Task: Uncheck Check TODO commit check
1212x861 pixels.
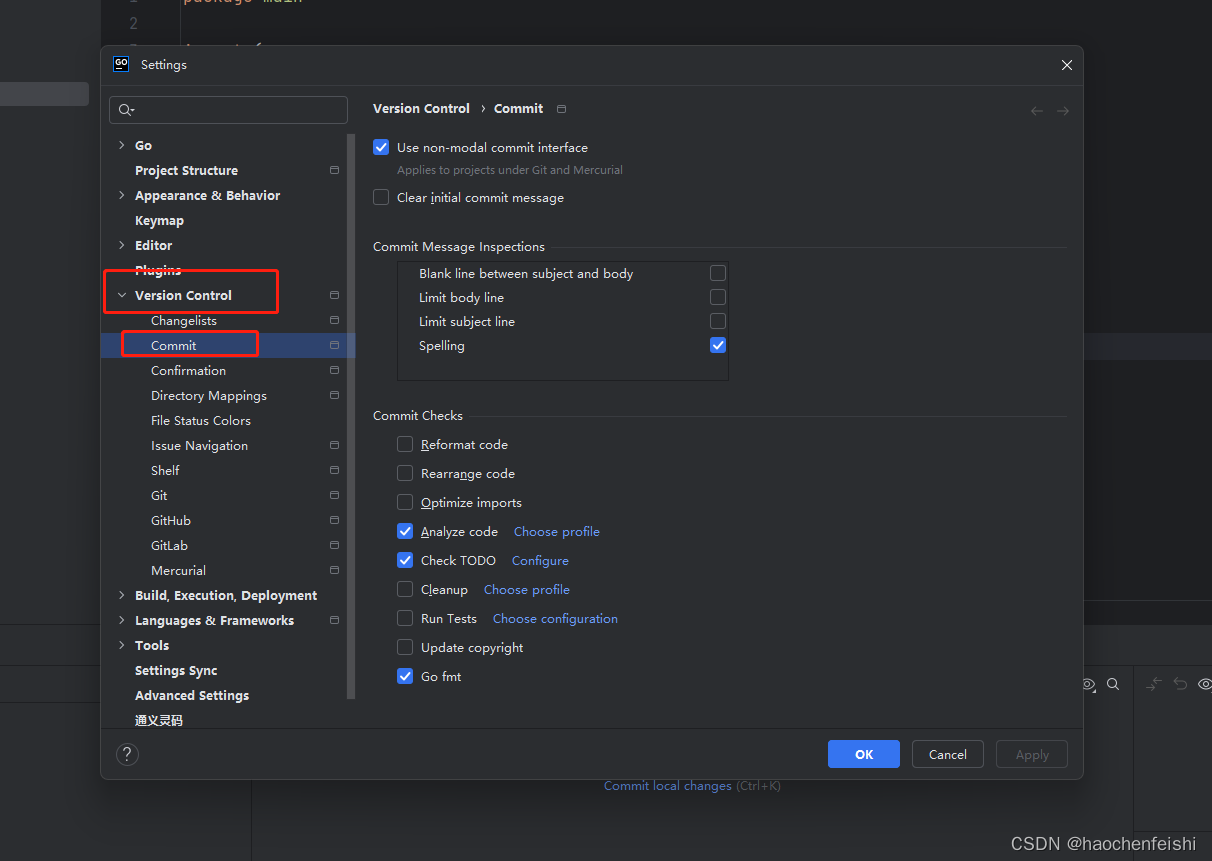Action: (405, 560)
